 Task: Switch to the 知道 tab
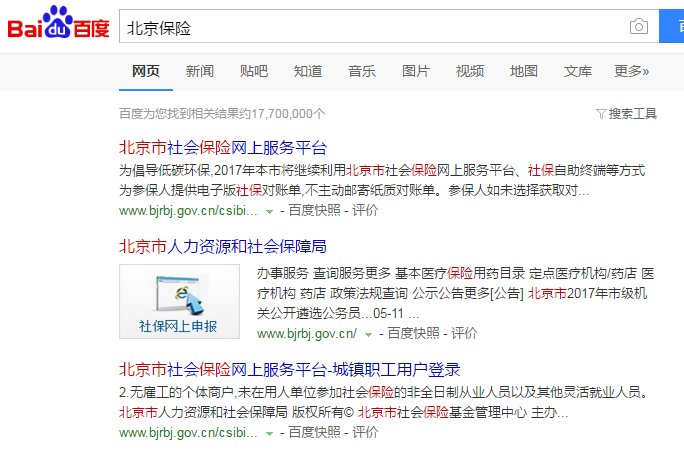pyautogui.click(x=308, y=71)
